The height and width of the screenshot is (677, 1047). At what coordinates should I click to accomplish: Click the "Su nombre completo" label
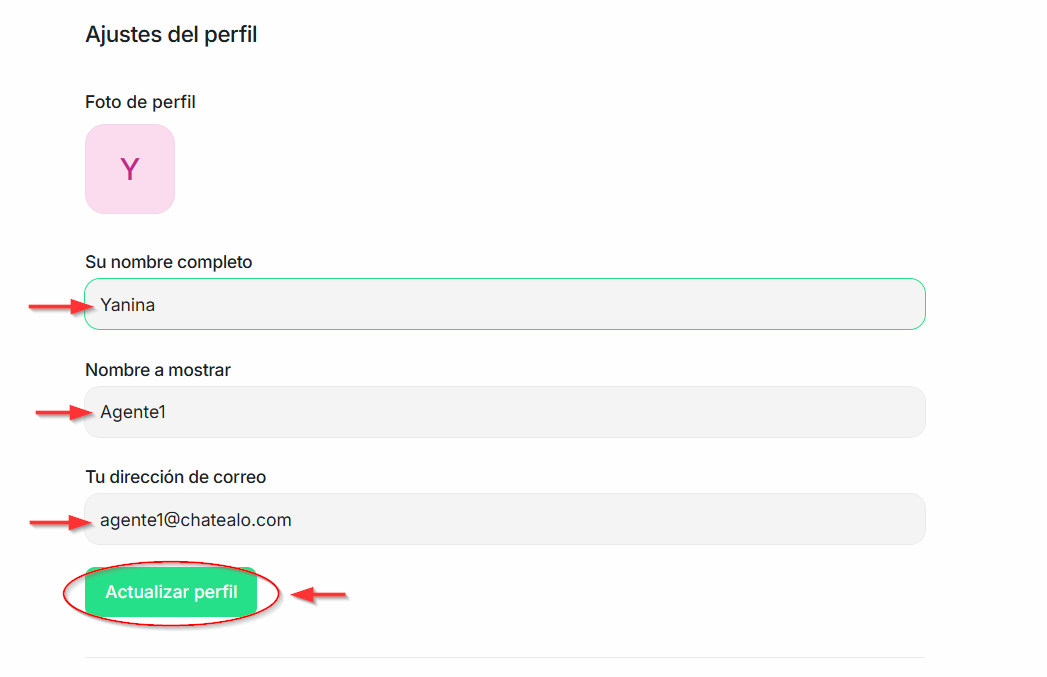coord(169,262)
